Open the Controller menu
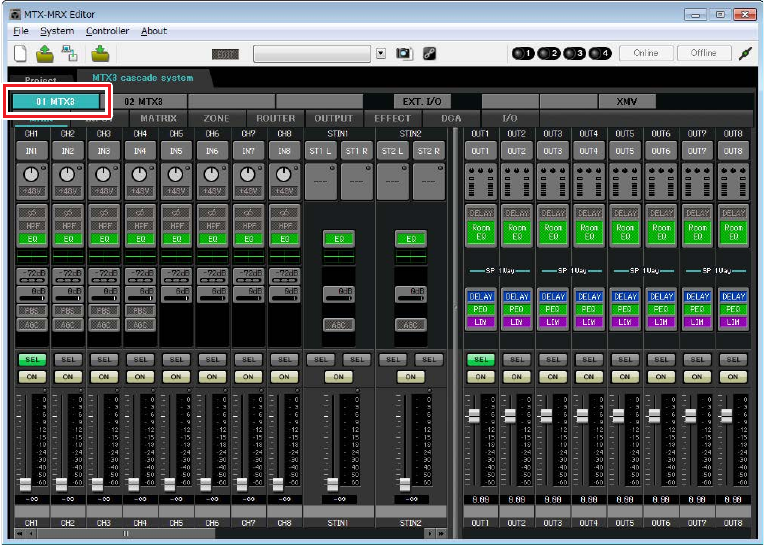Viewport: 764px width, 545px height. pyautogui.click(x=107, y=31)
